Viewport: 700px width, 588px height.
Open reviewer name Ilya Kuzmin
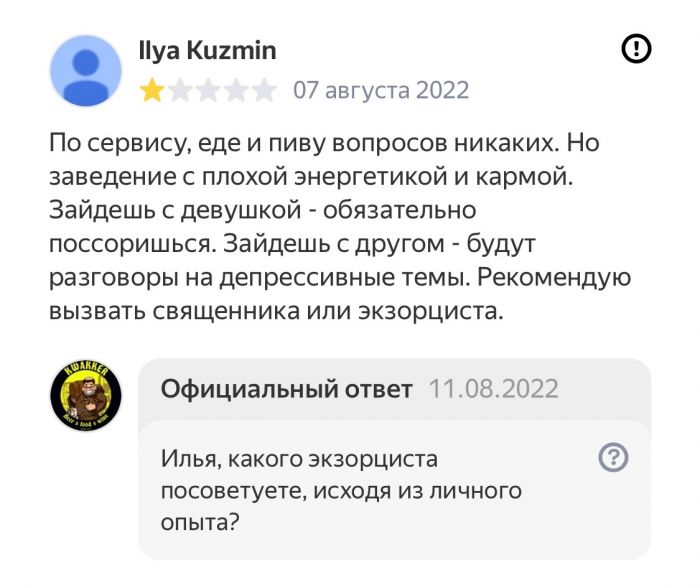click(208, 50)
